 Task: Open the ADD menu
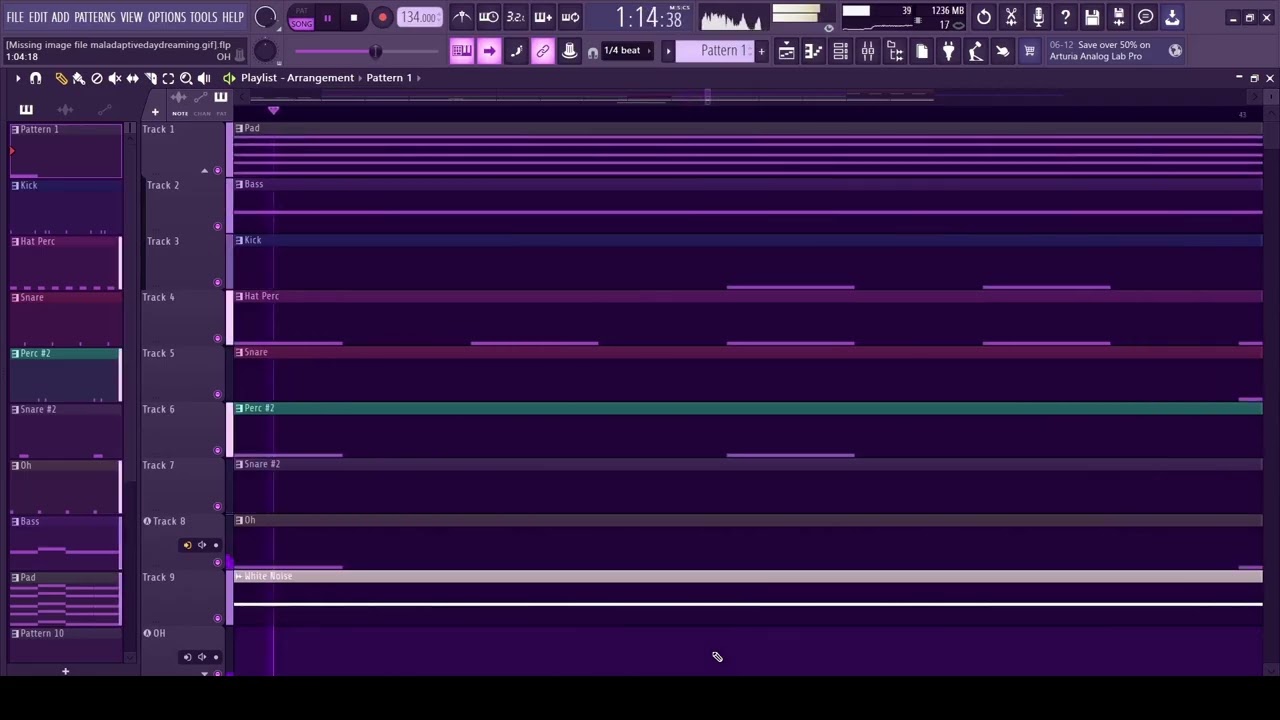(60, 17)
